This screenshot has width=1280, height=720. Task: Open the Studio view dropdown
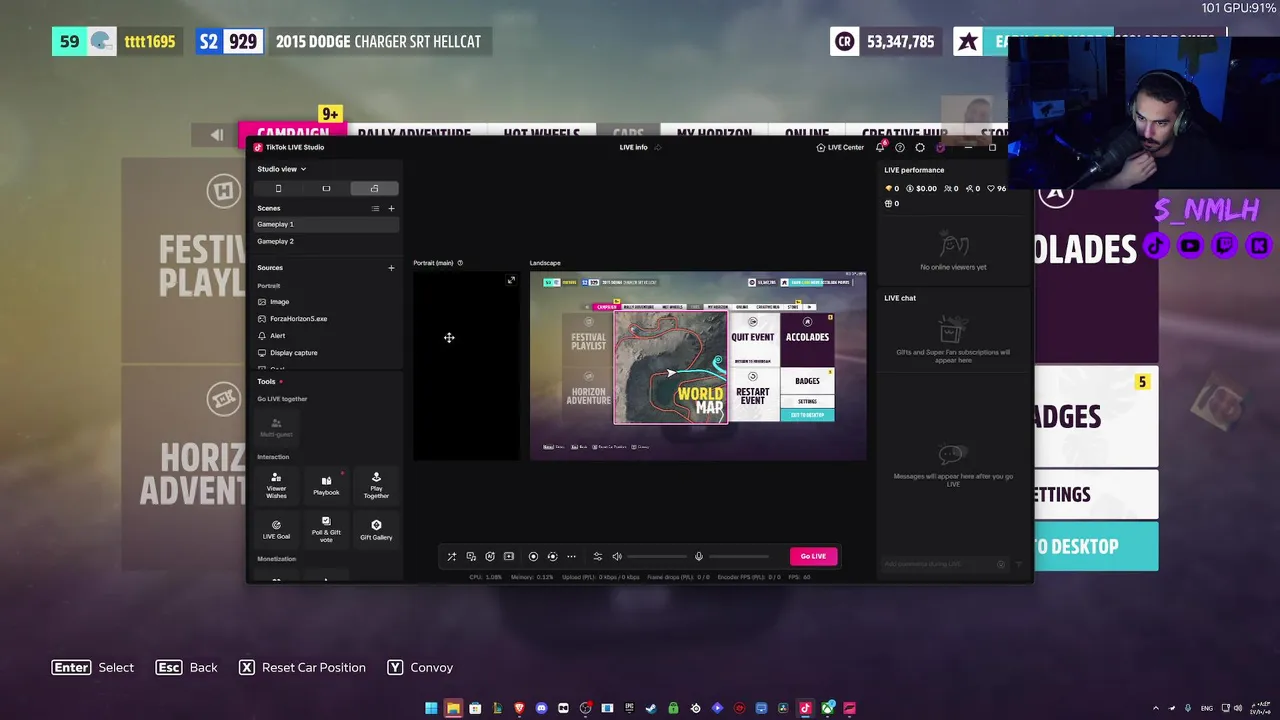point(281,169)
